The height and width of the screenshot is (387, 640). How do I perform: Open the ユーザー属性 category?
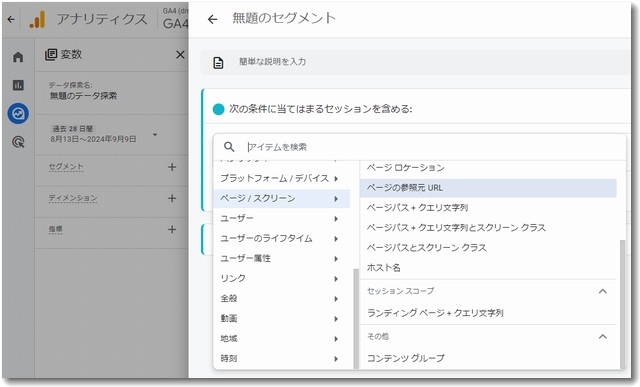click(x=281, y=258)
